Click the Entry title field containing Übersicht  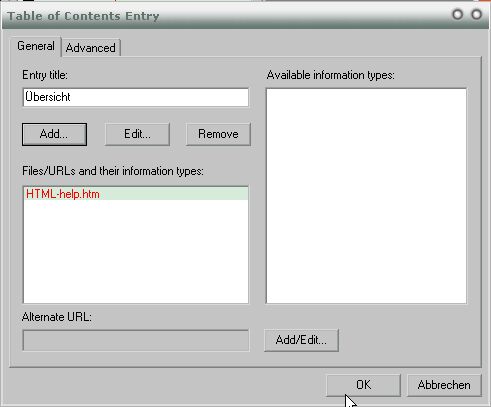pos(136,97)
